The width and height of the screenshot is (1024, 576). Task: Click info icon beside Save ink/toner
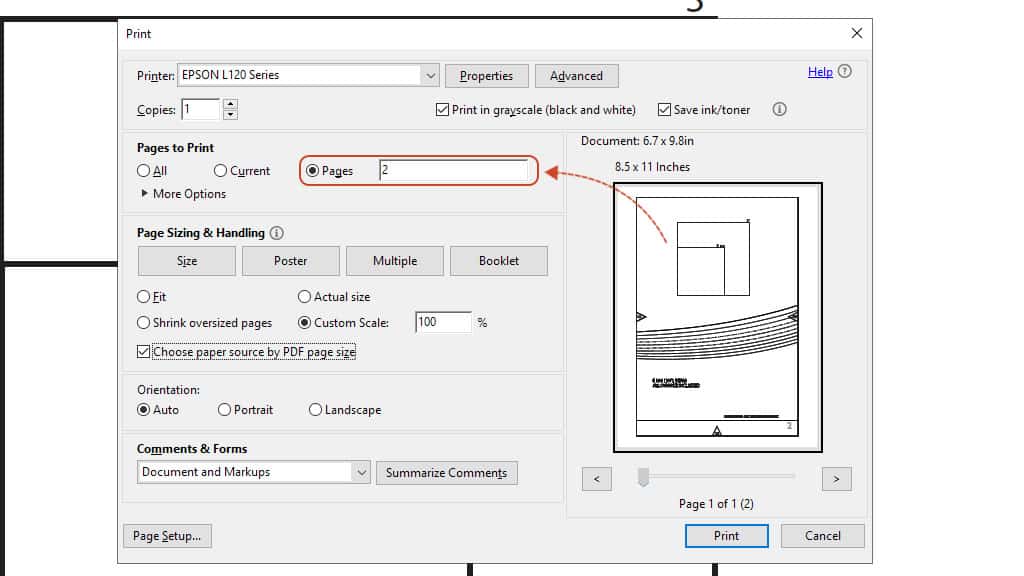coord(780,110)
